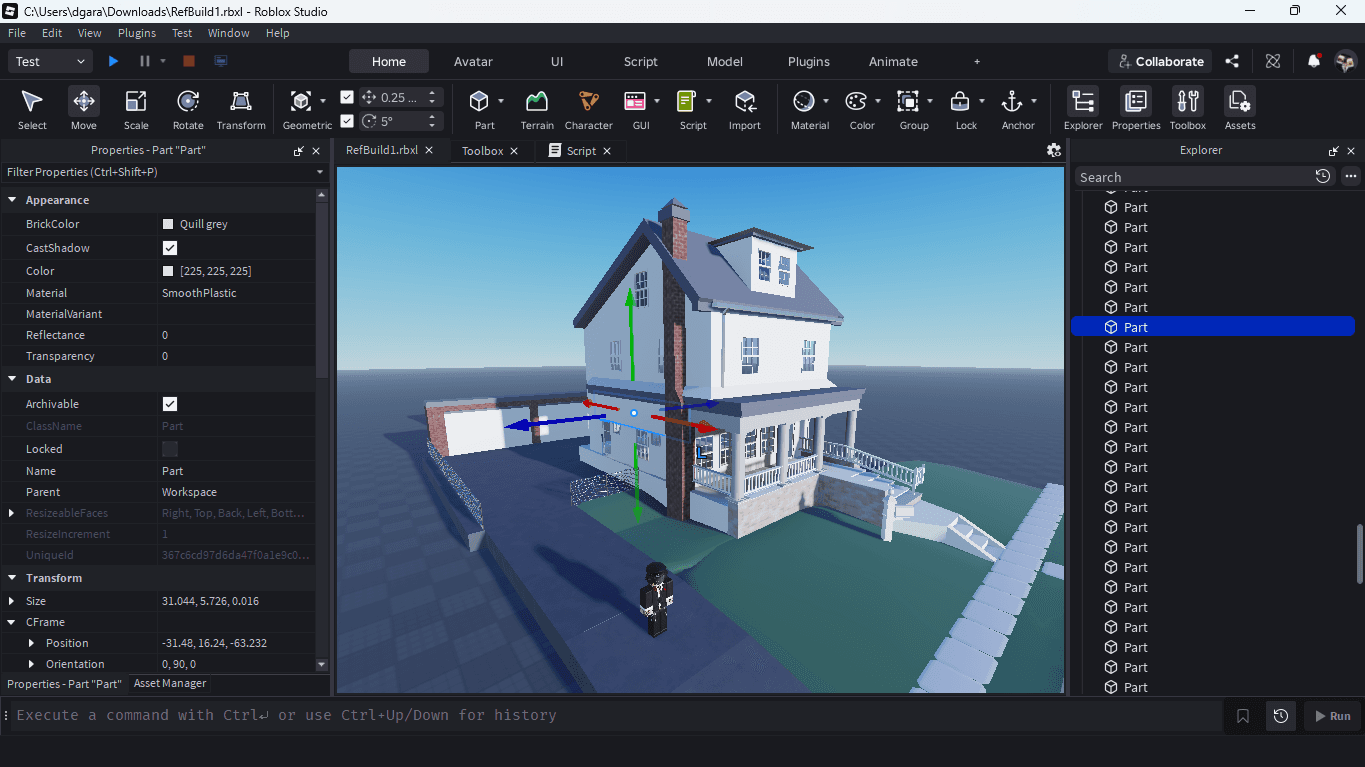Group the selected parts
Screen dimensions: 1365x767
tap(908, 101)
